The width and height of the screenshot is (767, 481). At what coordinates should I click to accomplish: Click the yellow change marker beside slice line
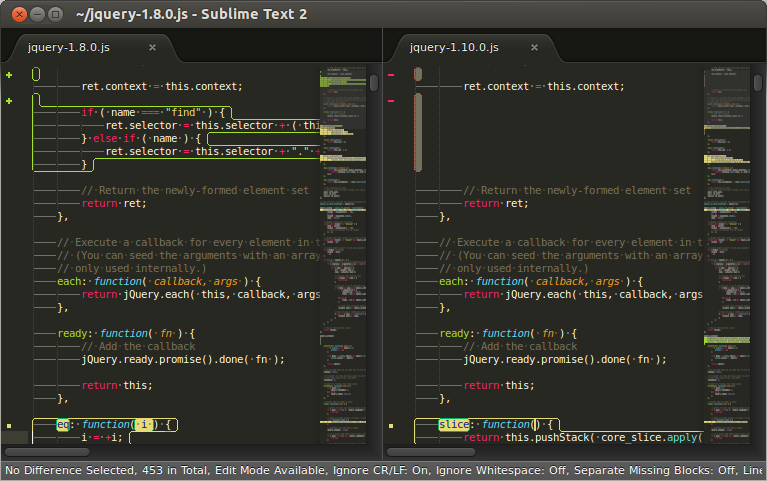click(x=391, y=426)
